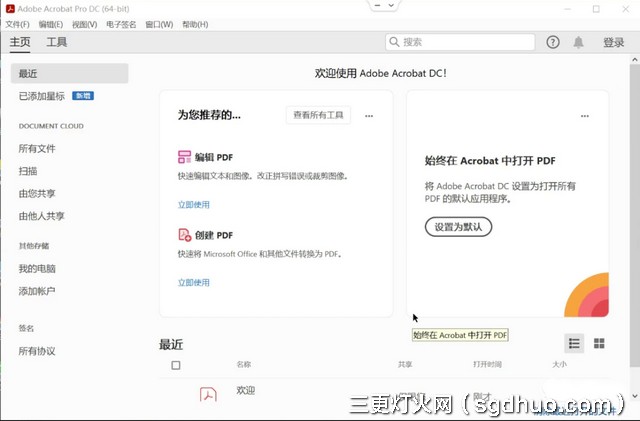Viewport: 640px width, 421px height.
Task: Click the search magnifier icon
Action: pyautogui.click(x=394, y=42)
